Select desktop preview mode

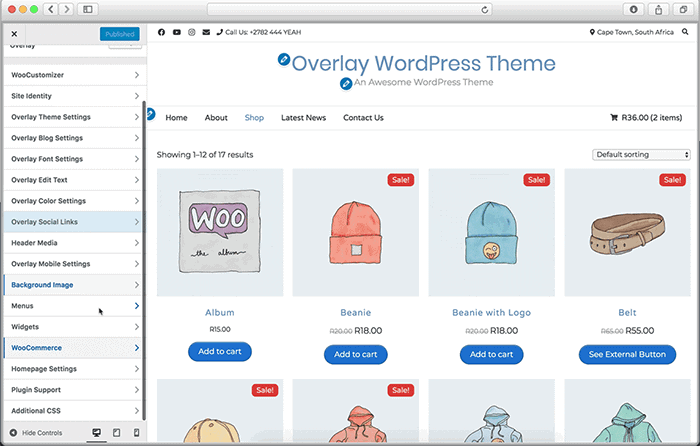(97, 432)
